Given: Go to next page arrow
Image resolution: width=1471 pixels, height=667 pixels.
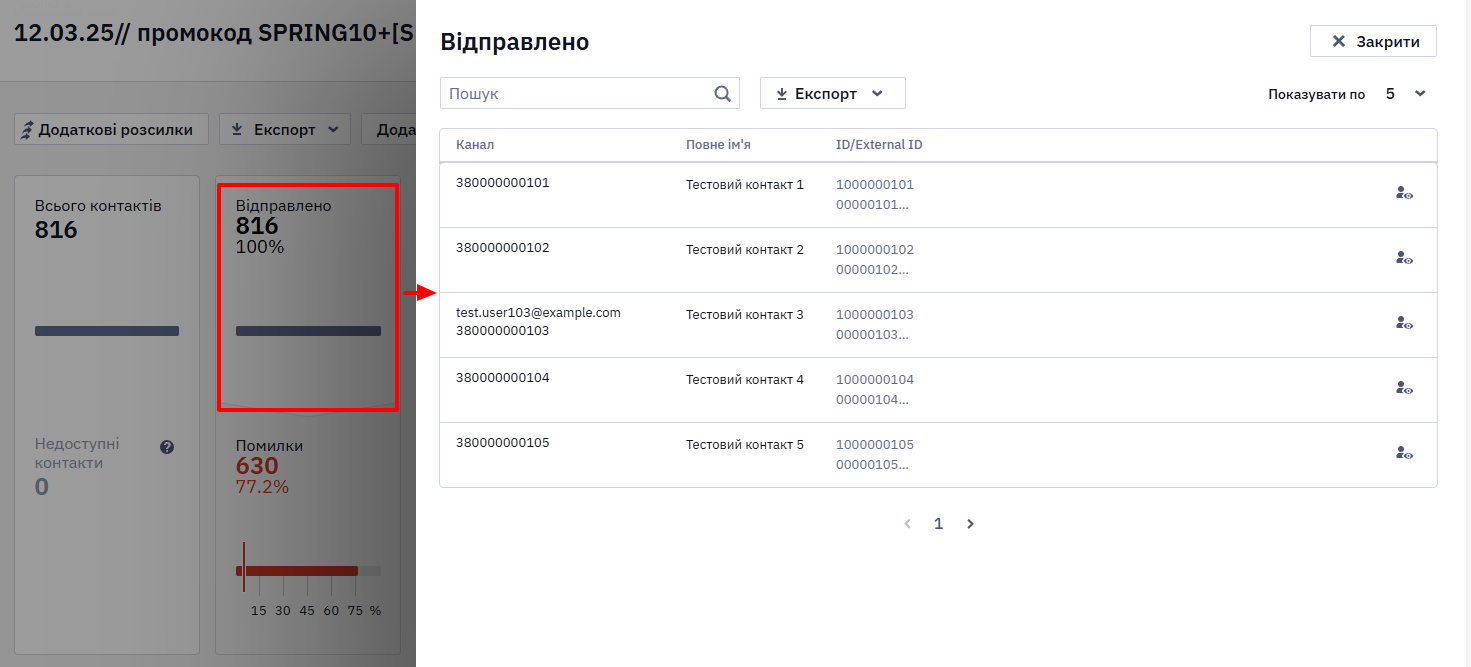Looking at the screenshot, I should click(970, 524).
